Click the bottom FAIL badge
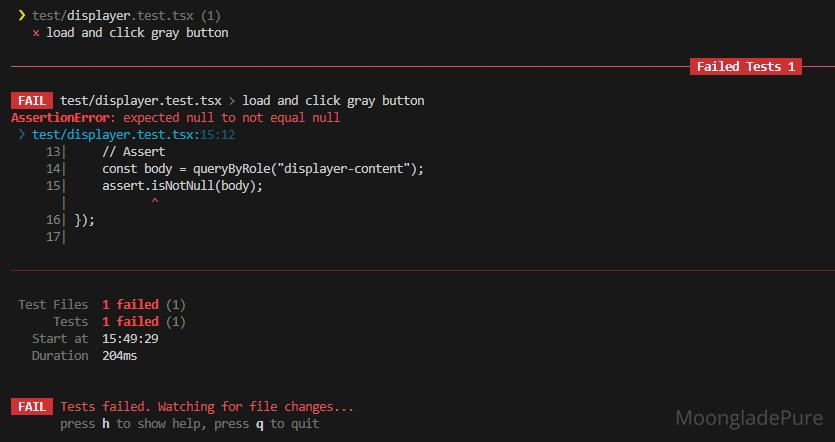 point(32,407)
